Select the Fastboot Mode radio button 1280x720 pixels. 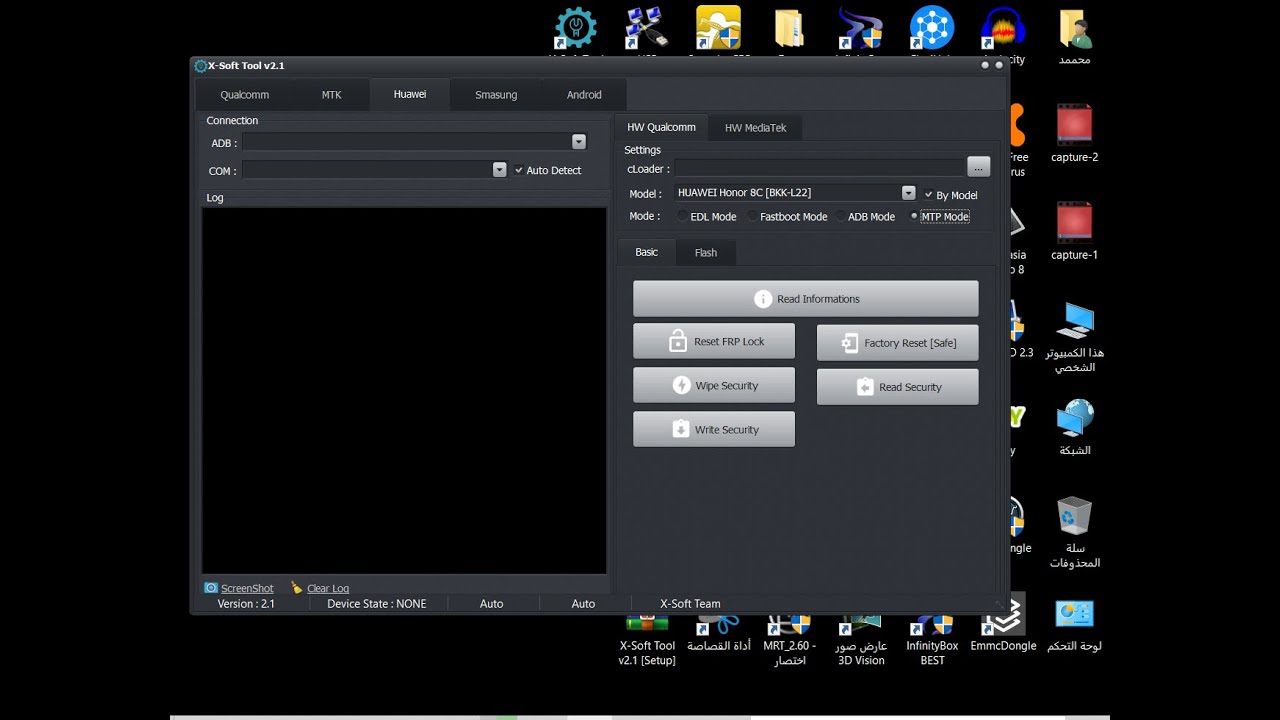752,216
